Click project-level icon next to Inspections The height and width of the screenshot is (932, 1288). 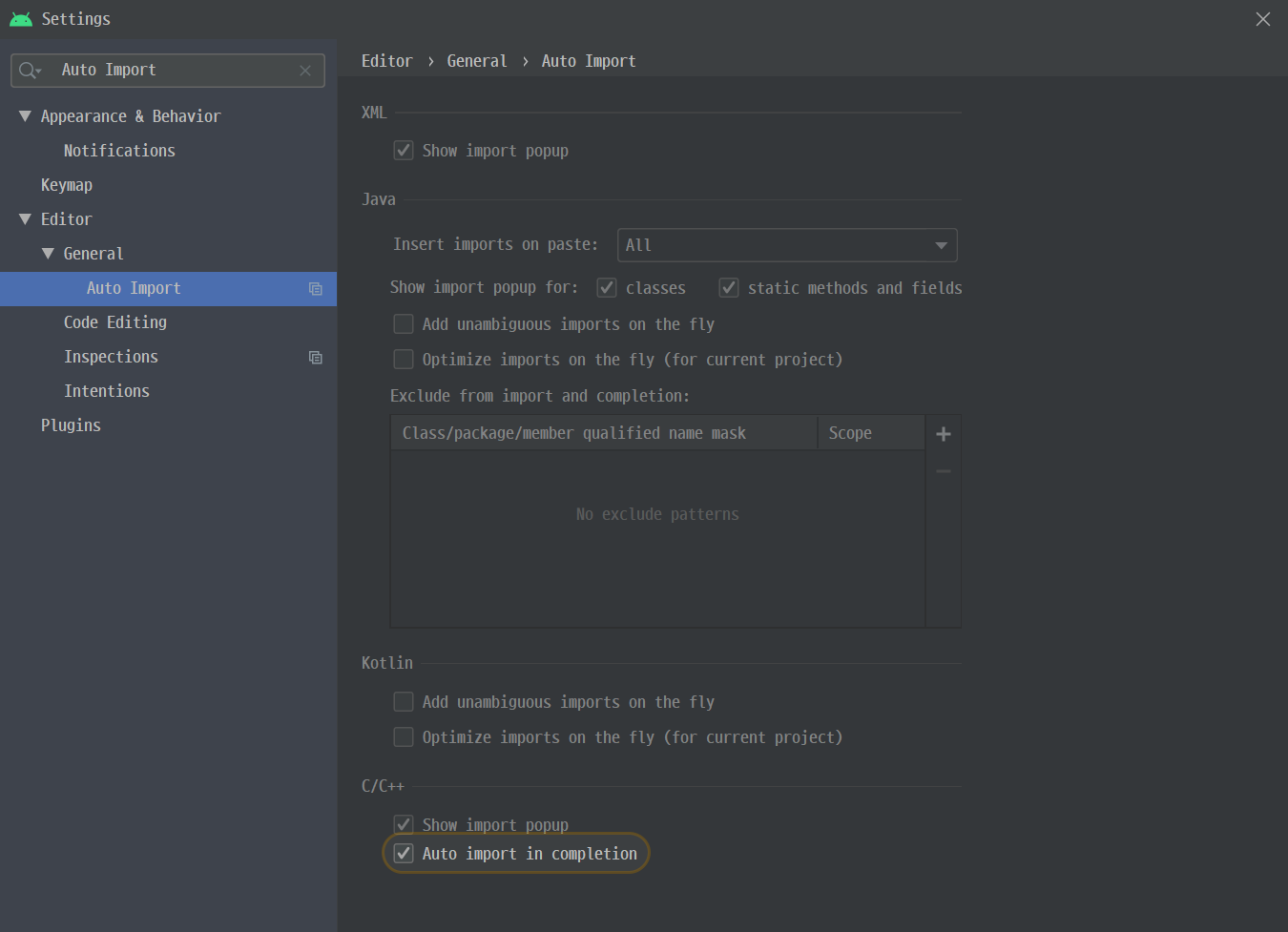(316, 358)
